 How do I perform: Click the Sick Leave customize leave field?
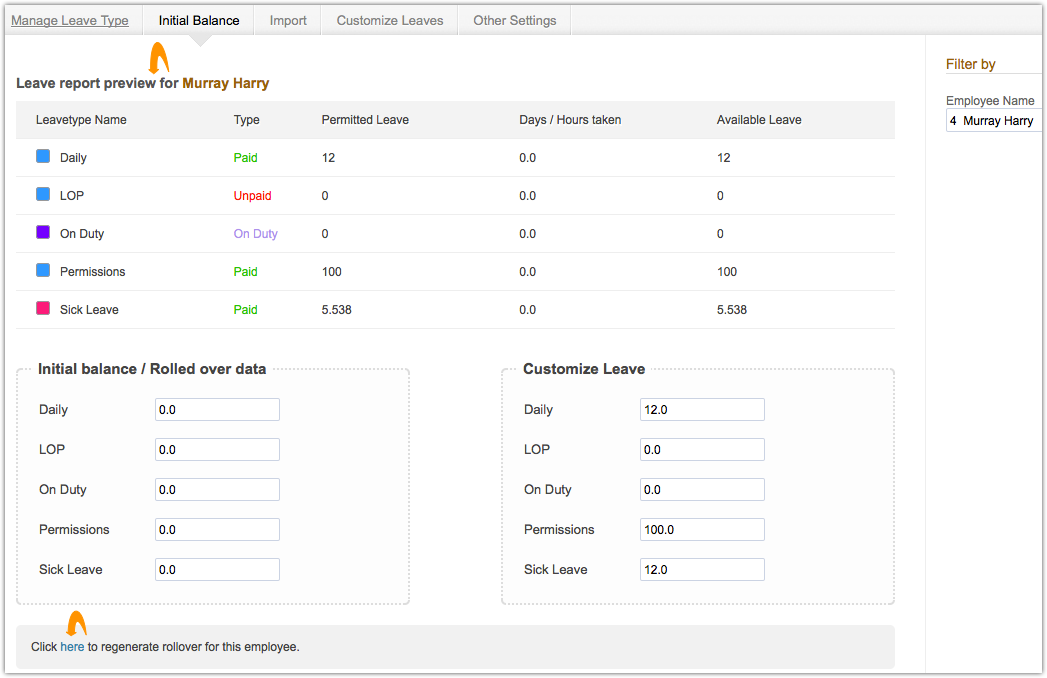tap(702, 570)
